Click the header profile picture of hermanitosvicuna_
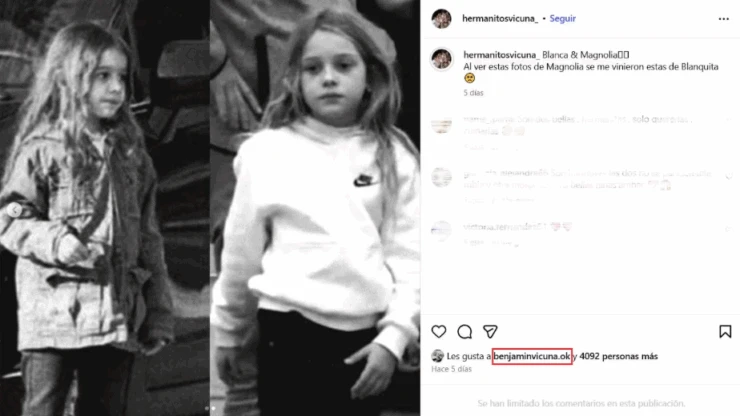Image resolution: width=740 pixels, height=416 pixels. coord(441,19)
